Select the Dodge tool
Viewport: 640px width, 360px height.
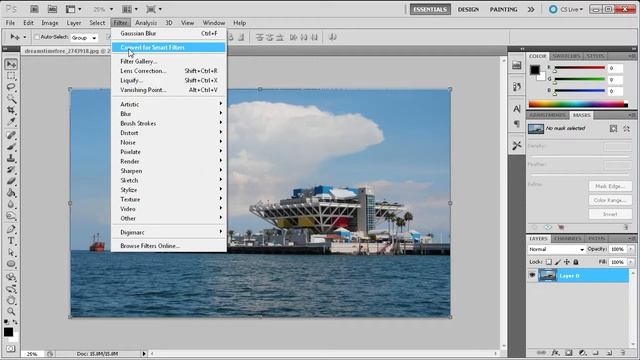11,216
